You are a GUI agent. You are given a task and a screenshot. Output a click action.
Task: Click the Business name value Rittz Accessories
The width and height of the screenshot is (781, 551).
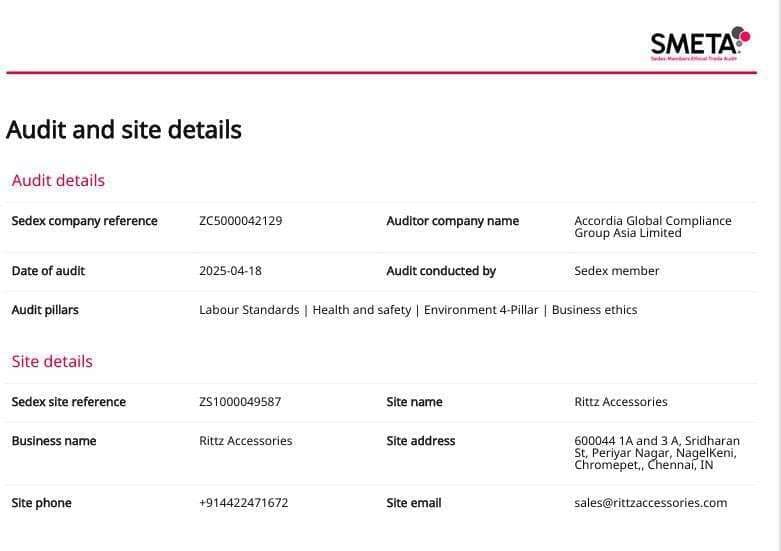point(246,441)
